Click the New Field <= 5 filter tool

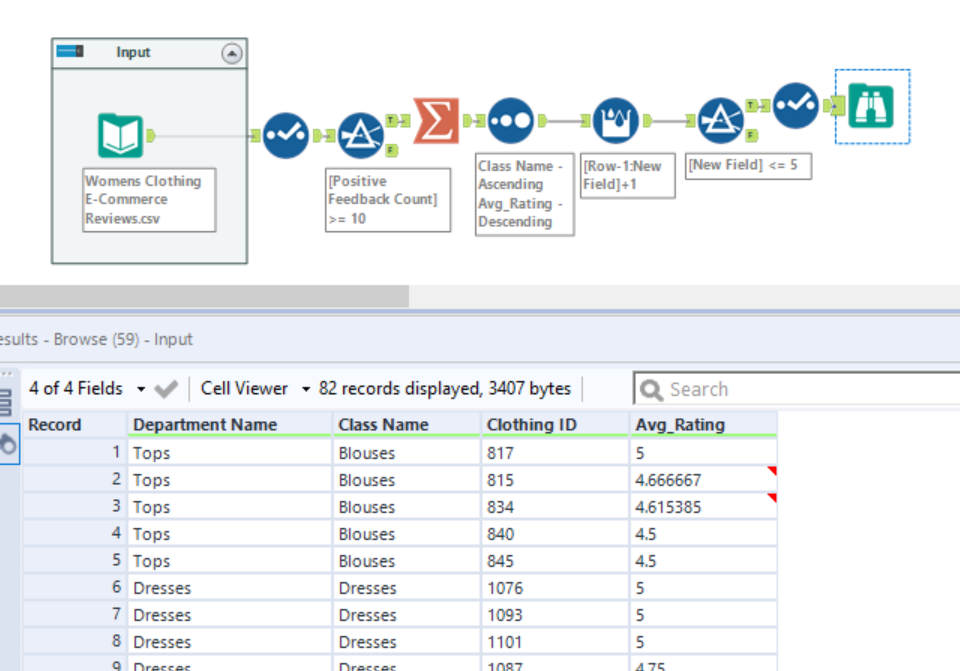pos(720,121)
